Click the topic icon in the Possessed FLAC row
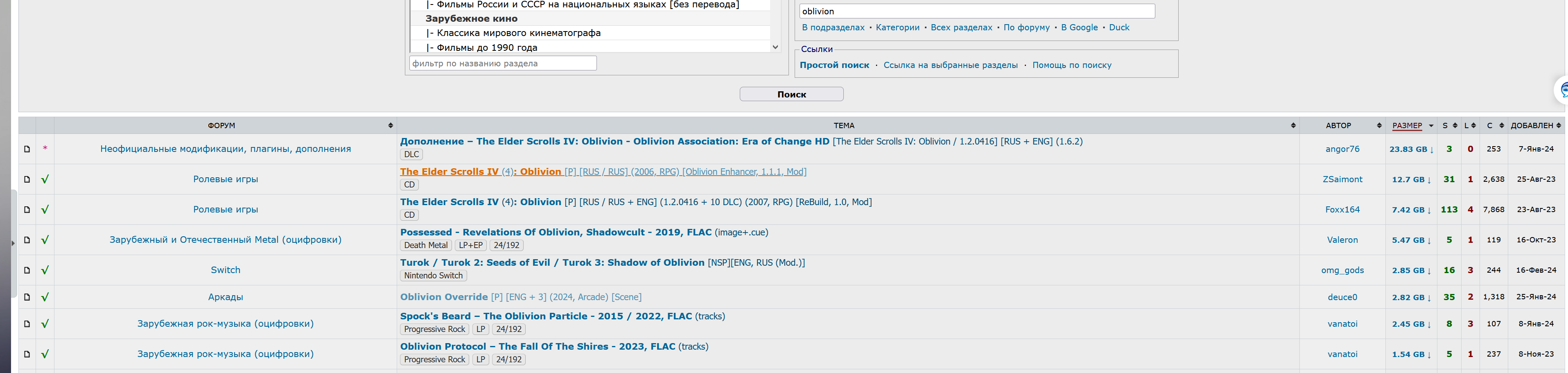Image resolution: width=1568 pixels, height=373 pixels. [x=27, y=240]
